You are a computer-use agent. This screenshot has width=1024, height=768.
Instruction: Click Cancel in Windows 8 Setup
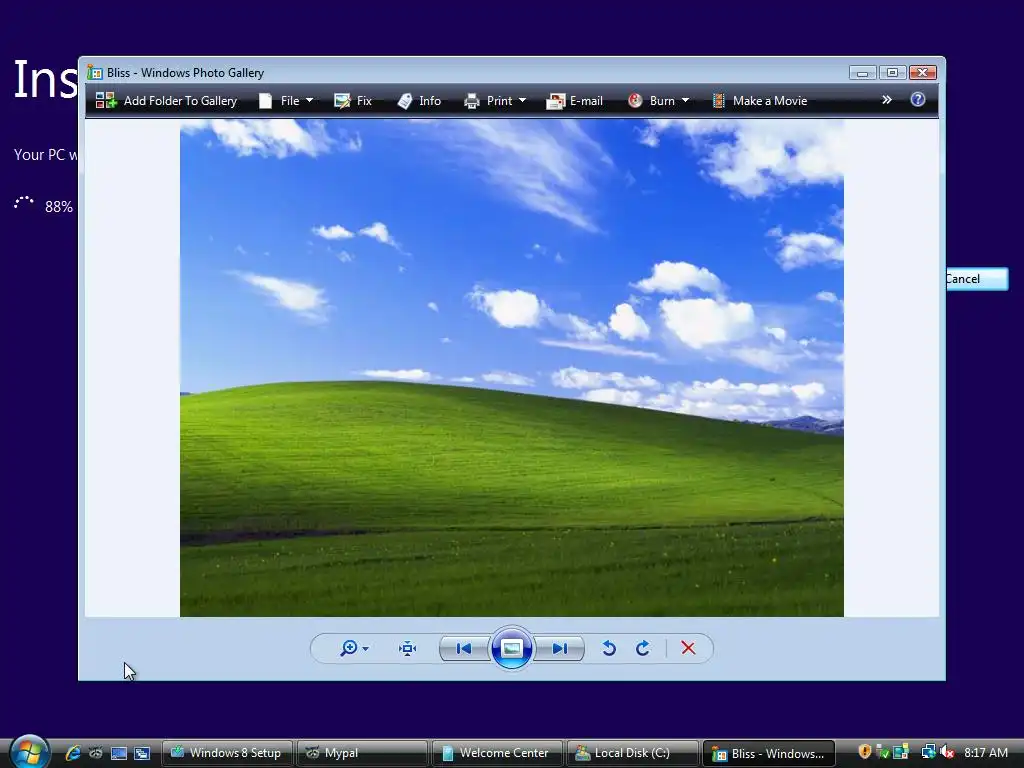click(x=977, y=279)
